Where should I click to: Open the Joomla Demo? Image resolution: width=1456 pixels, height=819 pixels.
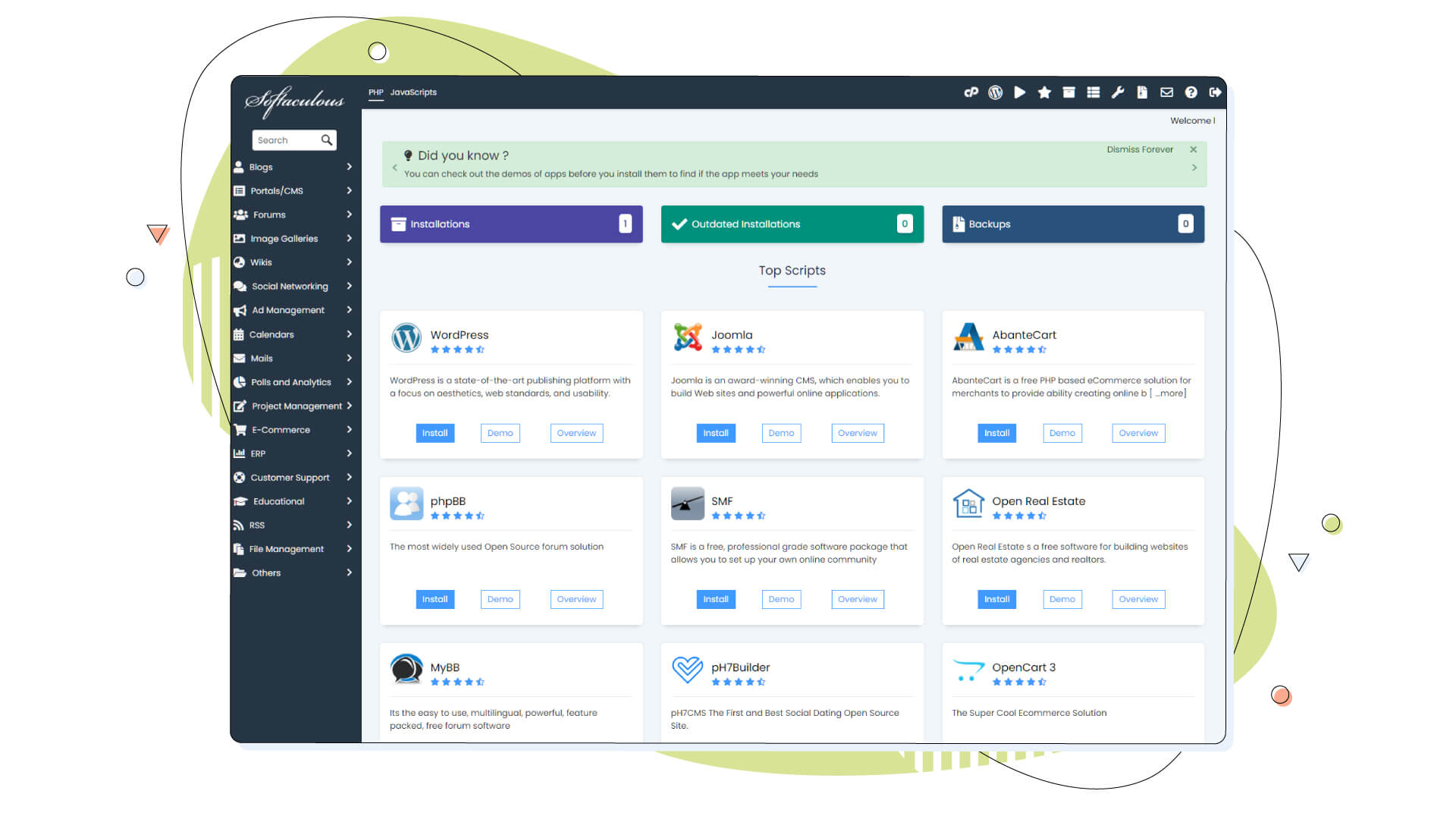point(781,433)
